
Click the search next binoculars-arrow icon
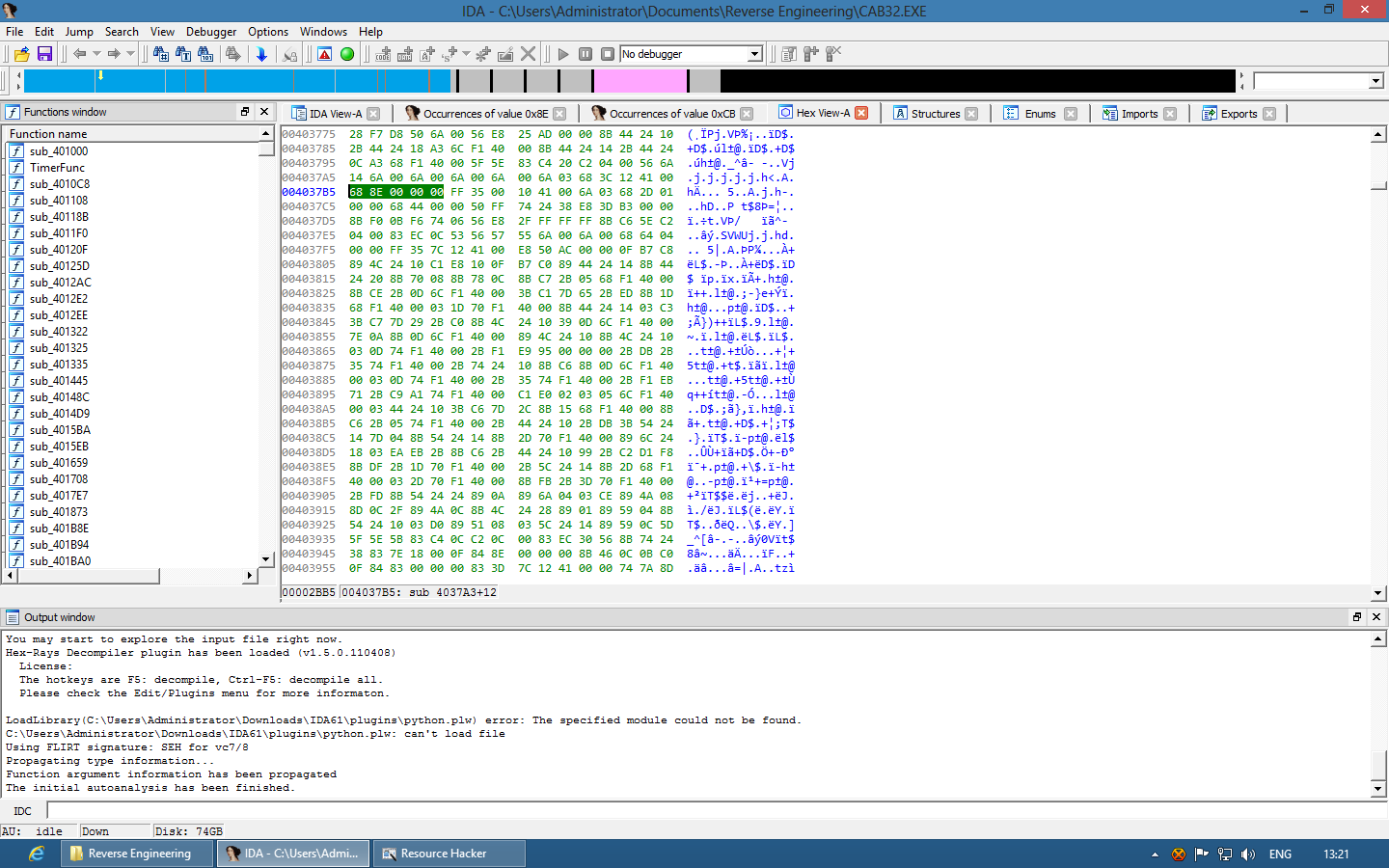pyautogui.click(x=233, y=54)
